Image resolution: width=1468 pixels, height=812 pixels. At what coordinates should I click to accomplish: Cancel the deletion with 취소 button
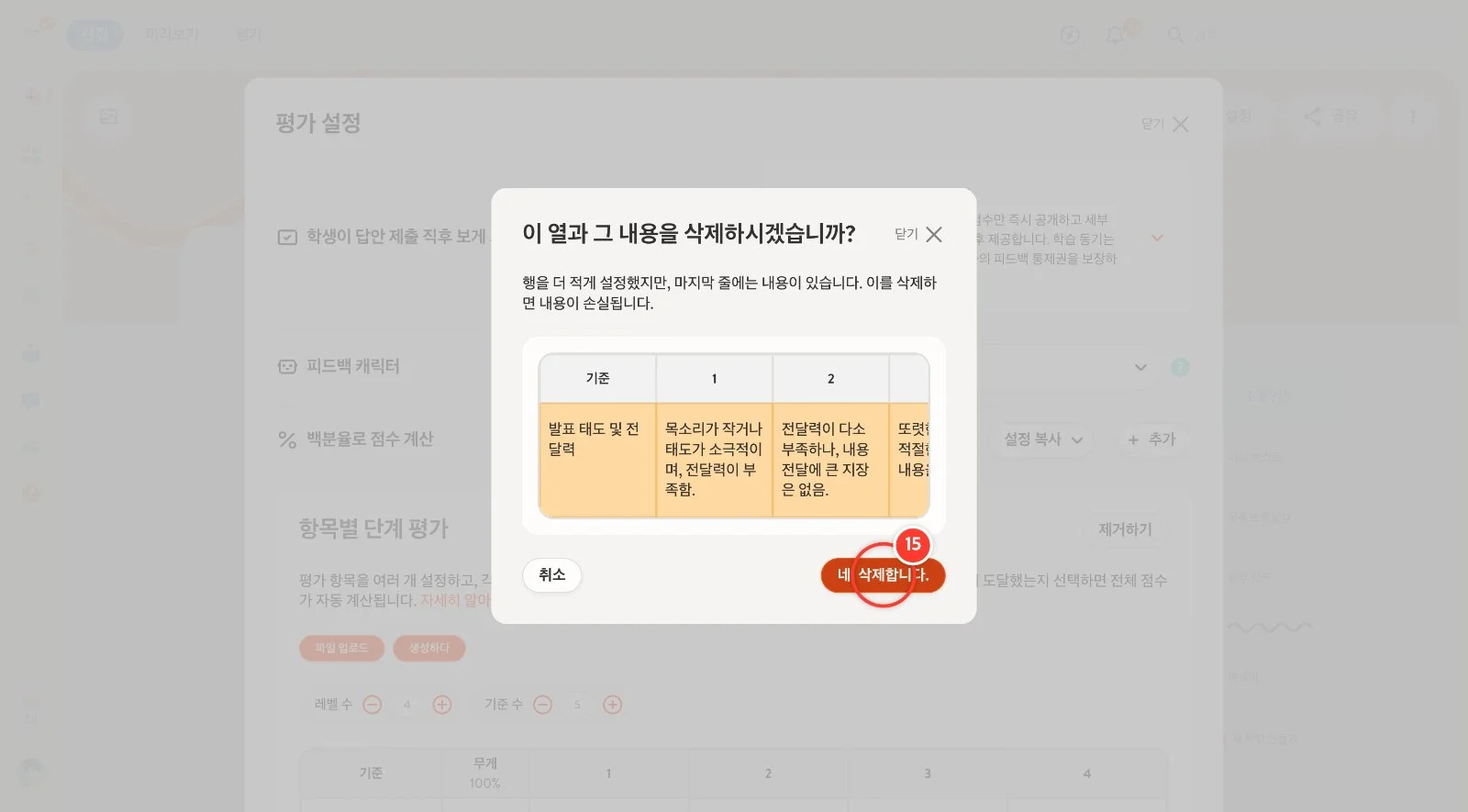(552, 575)
